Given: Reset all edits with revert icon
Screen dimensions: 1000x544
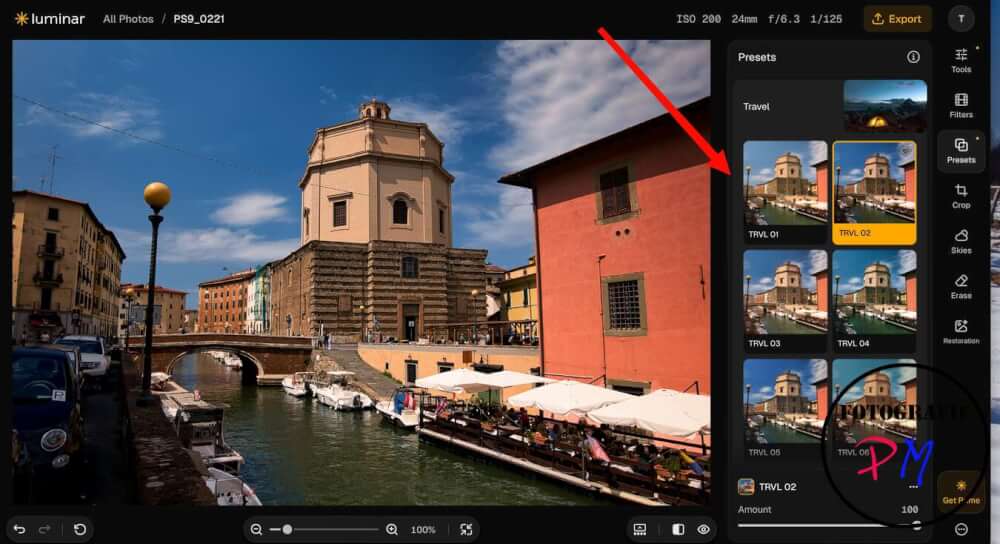Looking at the screenshot, I should coord(80,529).
